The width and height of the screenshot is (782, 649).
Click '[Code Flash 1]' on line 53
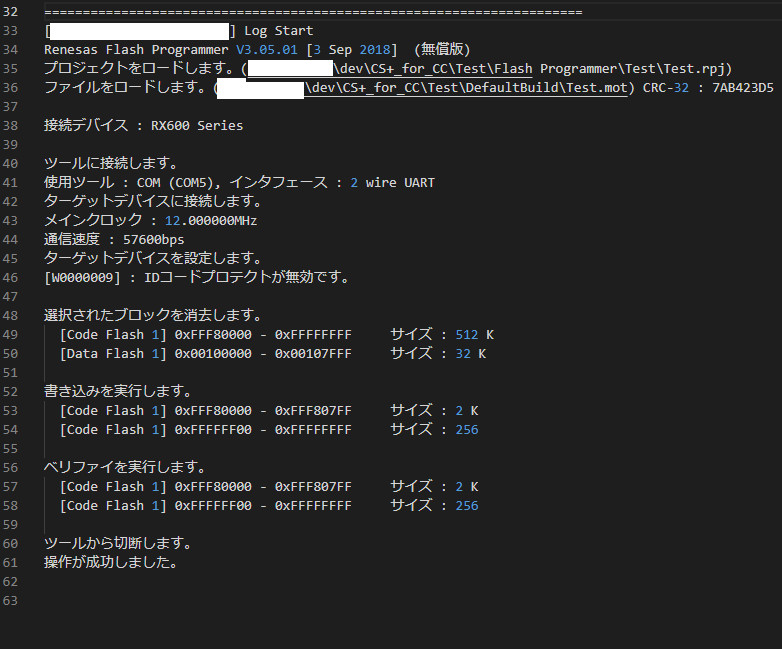pyautogui.click(x=113, y=411)
